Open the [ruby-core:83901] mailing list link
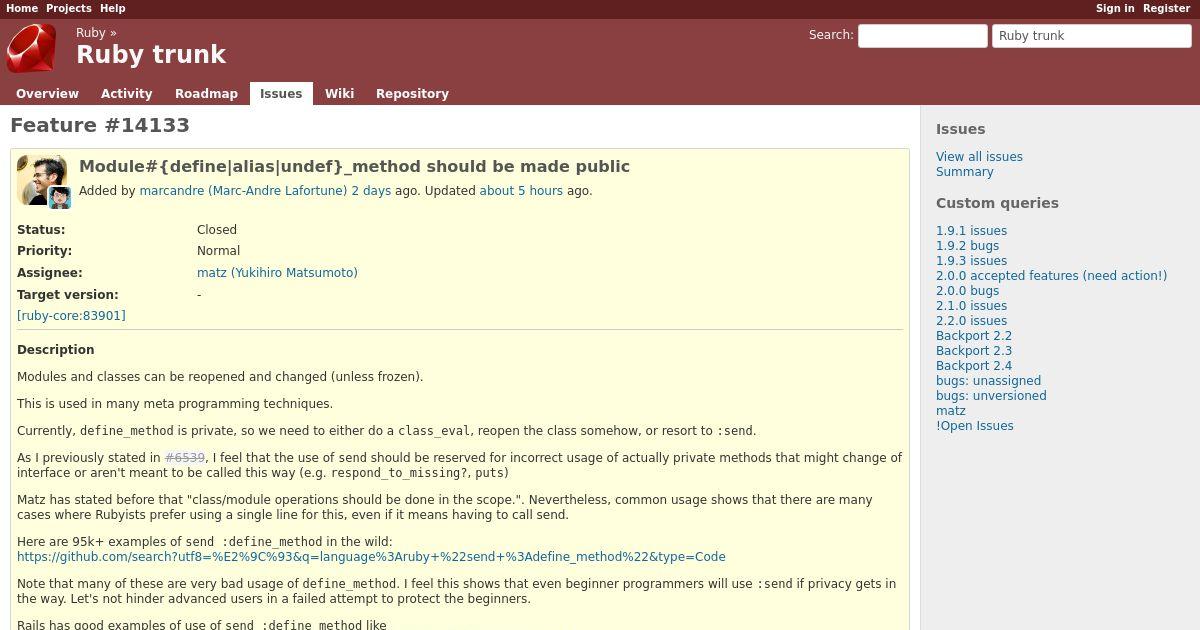This screenshot has height=630, width=1200. click(71, 315)
